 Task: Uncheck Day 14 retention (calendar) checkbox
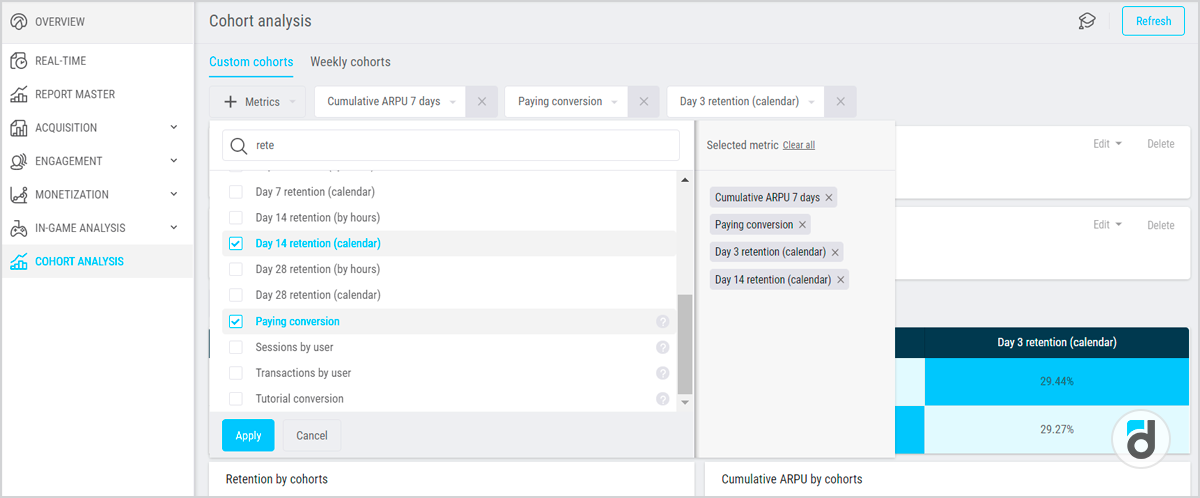pos(236,243)
